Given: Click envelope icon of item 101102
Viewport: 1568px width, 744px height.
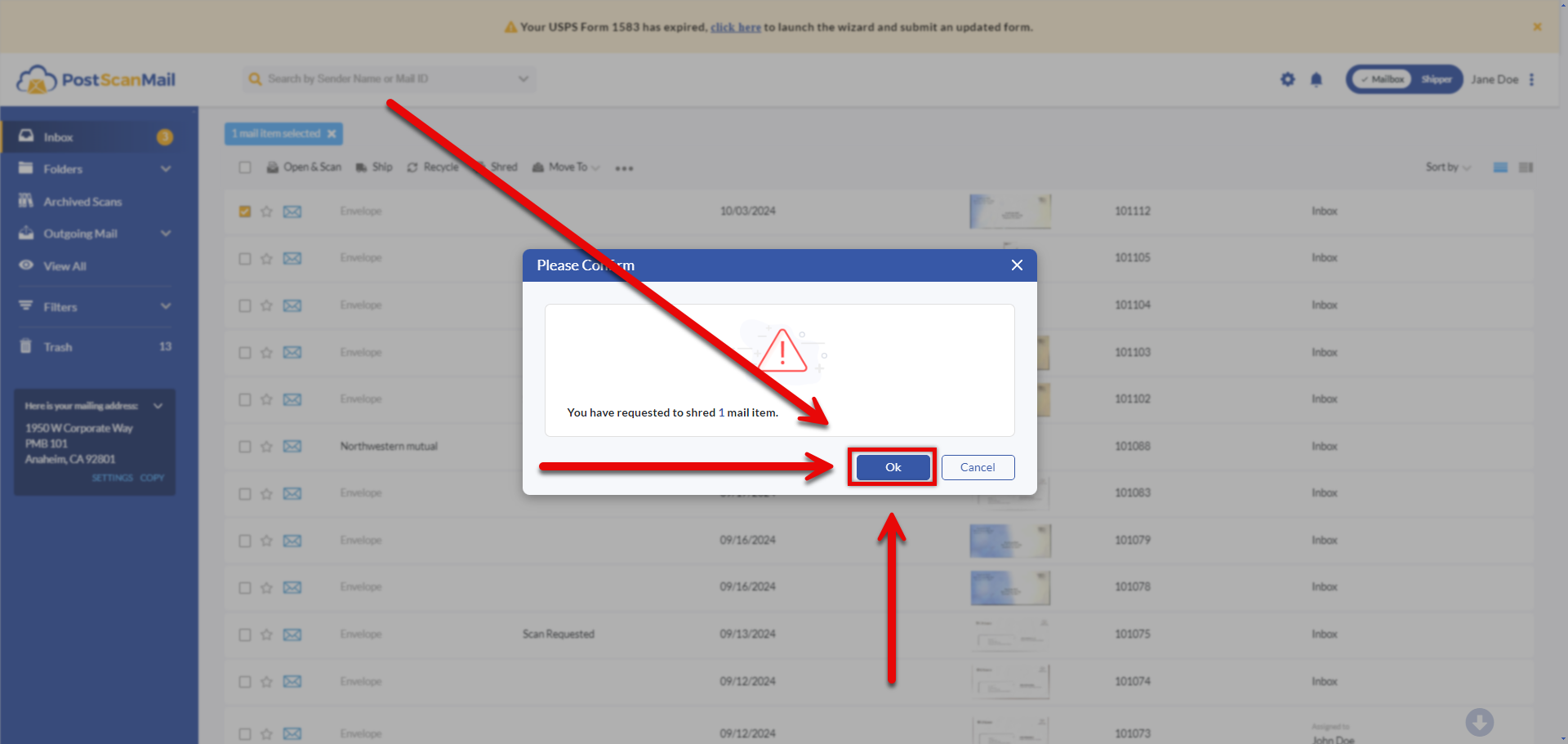Looking at the screenshot, I should [x=292, y=399].
